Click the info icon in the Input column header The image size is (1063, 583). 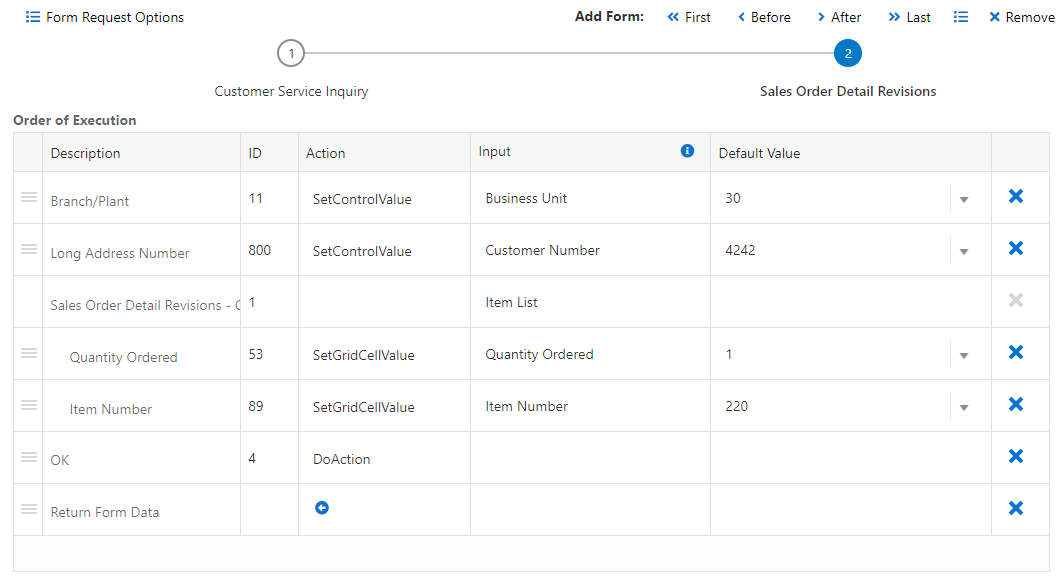point(687,151)
